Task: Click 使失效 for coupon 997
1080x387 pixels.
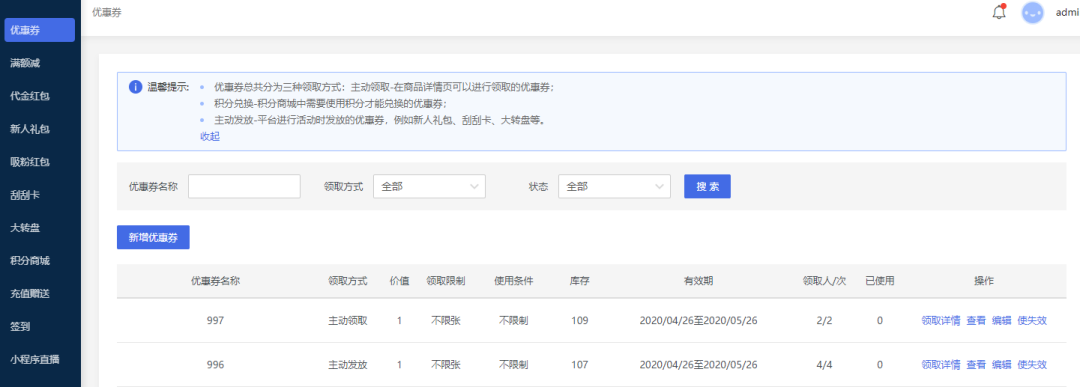Action: (1032, 320)
